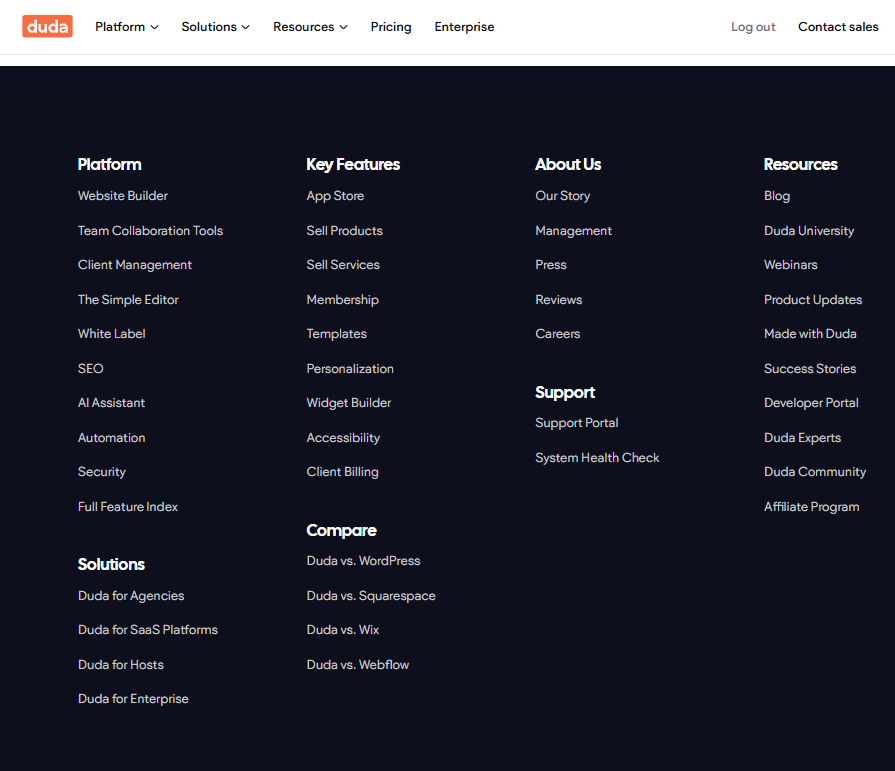Click the Contact sales button
The width and height of the screenshot is (895, 771).
click(x=838, y=27)
